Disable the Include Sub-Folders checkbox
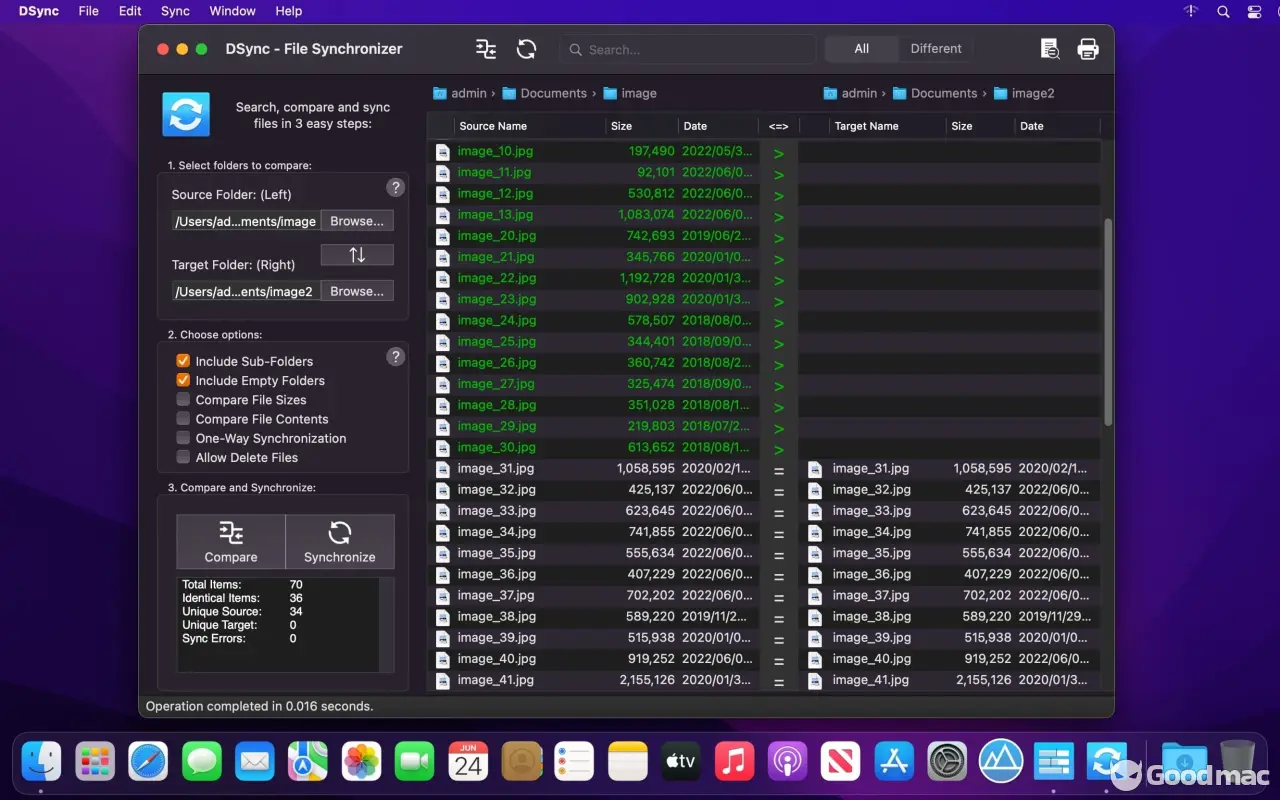The width and height of the screenshot is (1280, 800). tap(183, 361)
